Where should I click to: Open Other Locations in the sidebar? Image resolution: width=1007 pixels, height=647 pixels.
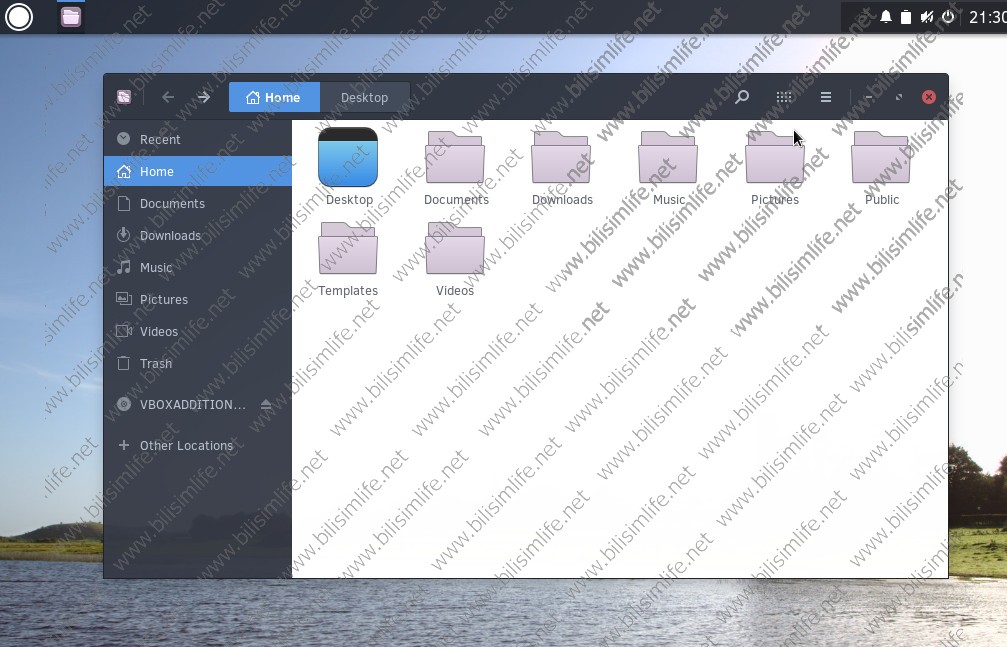click(198, 445)
